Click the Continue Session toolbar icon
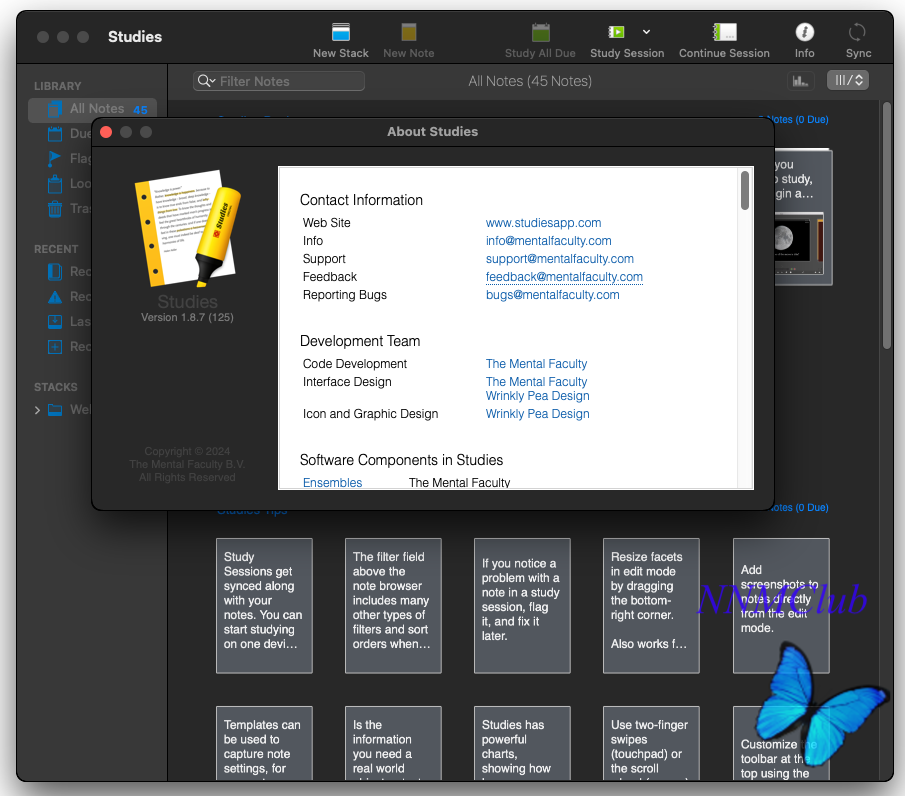 (724, 32)
